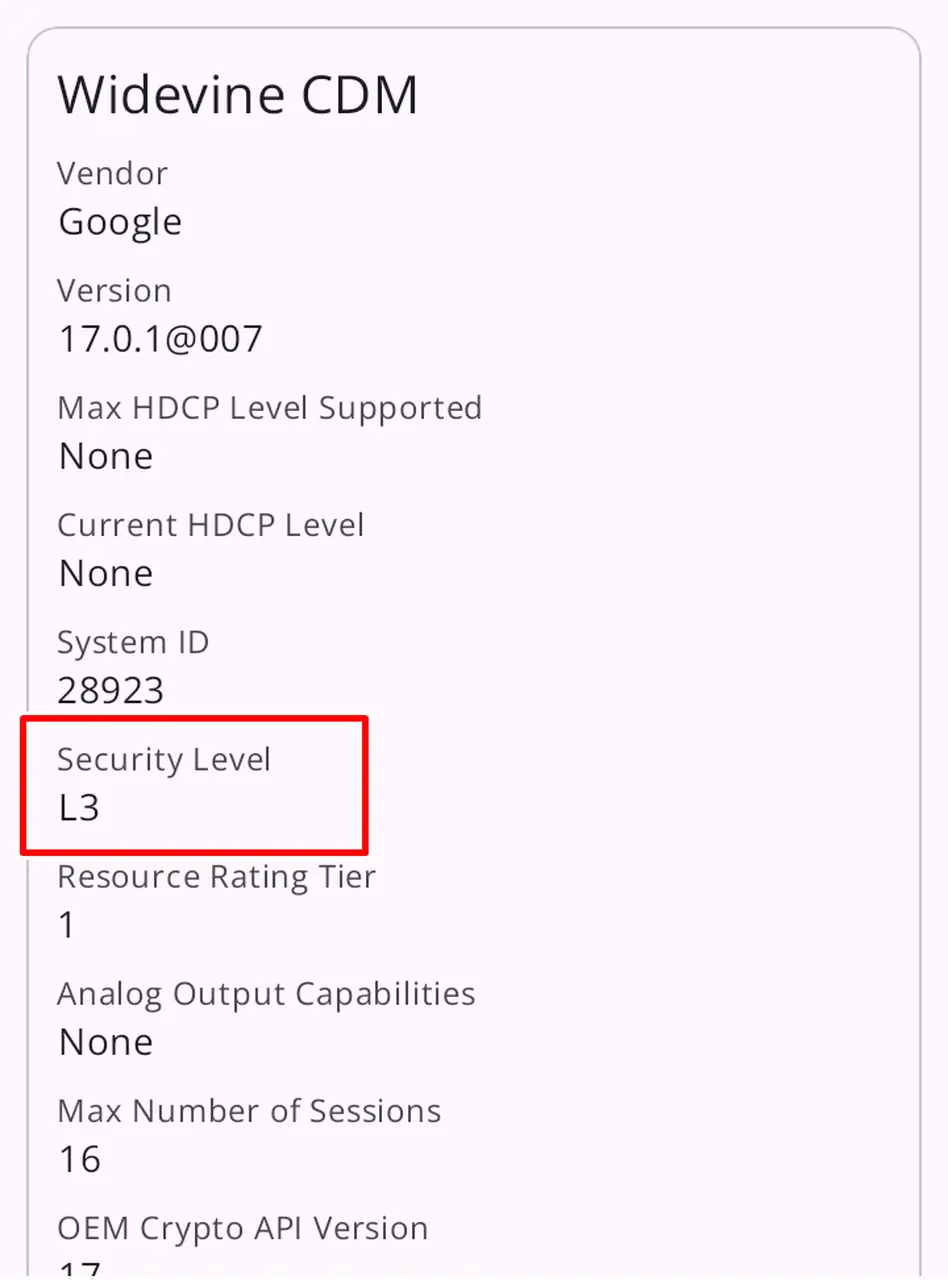
Task: Click the Current HDCP Level label
Action: coord(210,525)
